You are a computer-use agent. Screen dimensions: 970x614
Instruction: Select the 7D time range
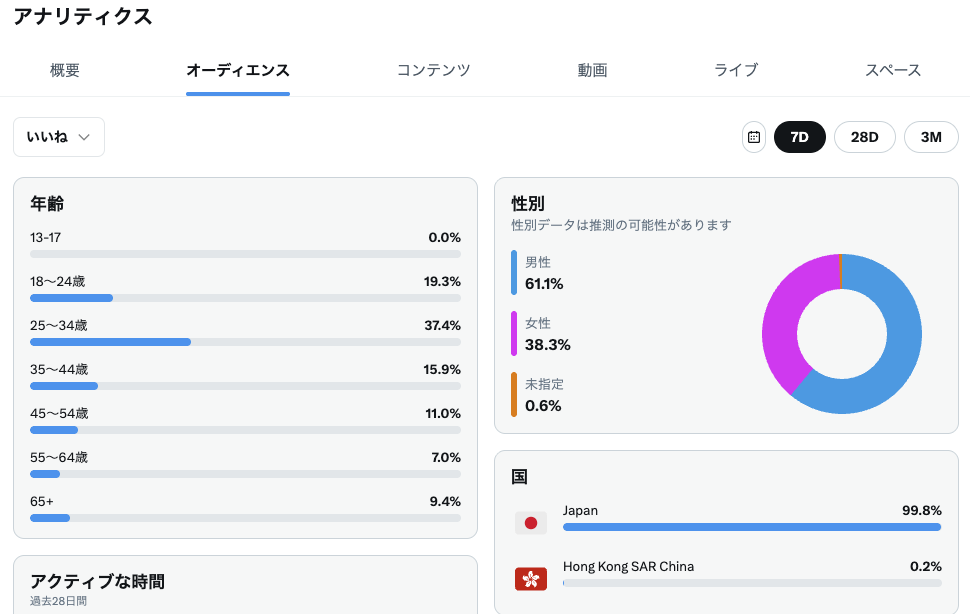tap(799, 137)
